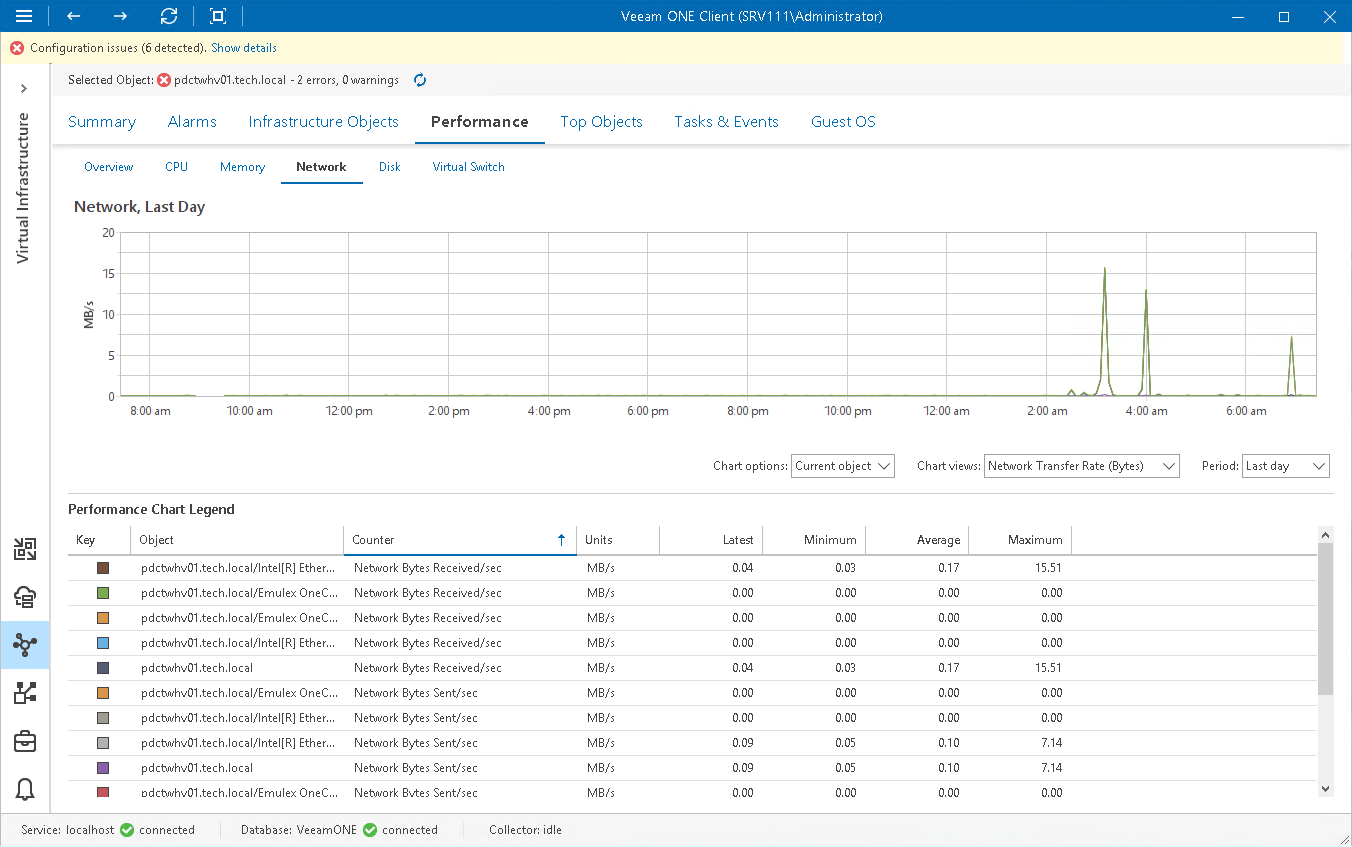The width and height of the screenshot is (1352, 847).
Task: Open Alarm Management via the bell icon
Action: 25,789
